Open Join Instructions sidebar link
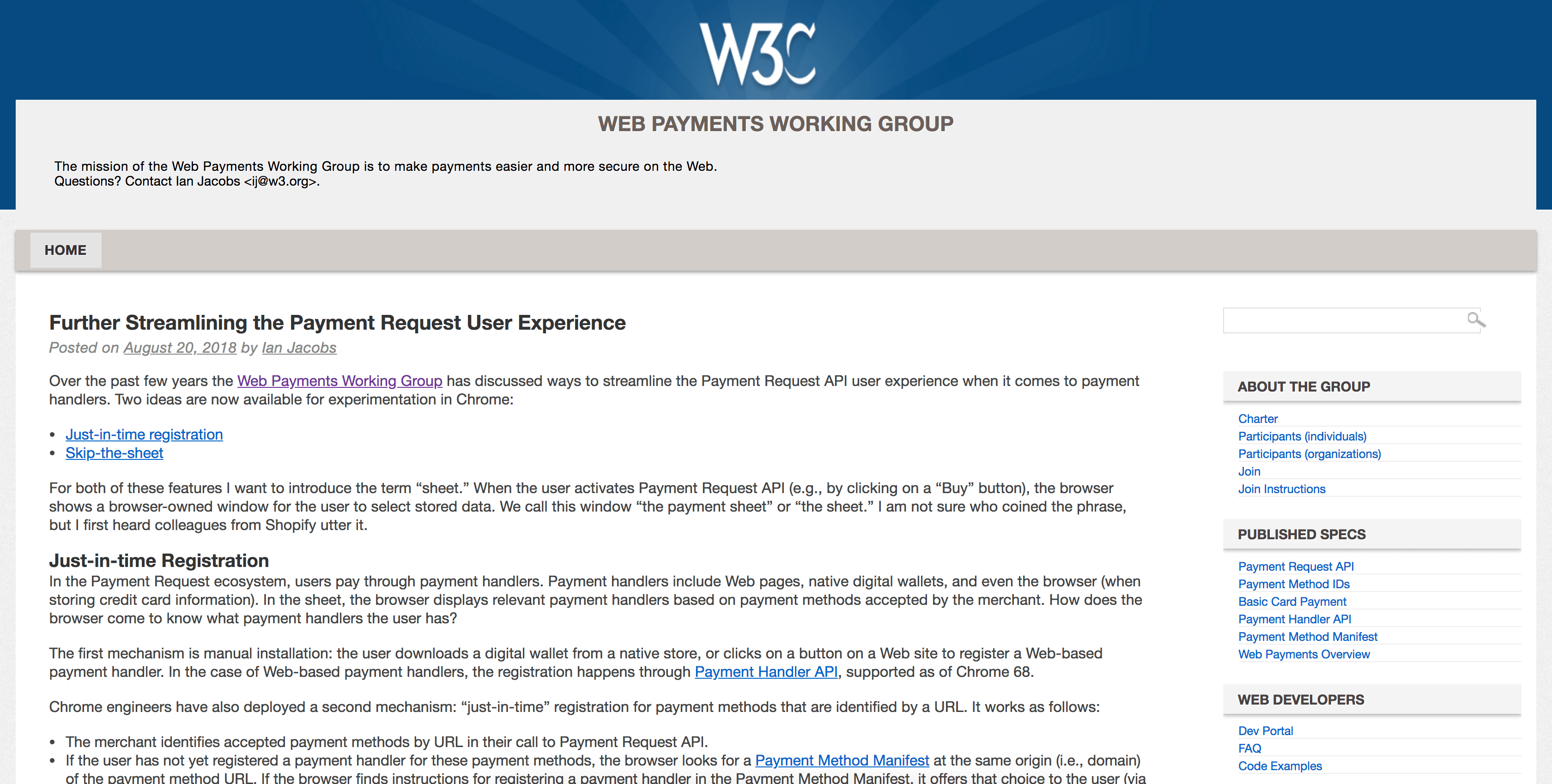This screenshot has height=784, width=1552. (1283, 489)
